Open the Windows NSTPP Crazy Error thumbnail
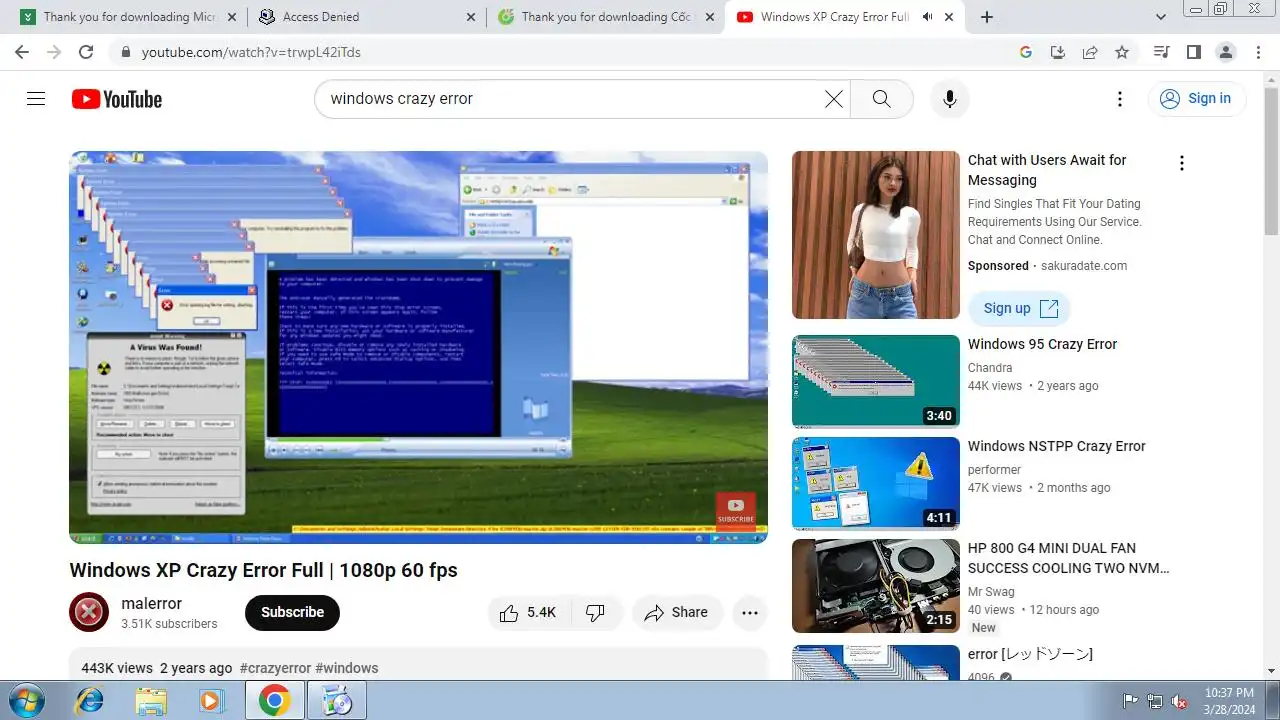The width and height of the screenshot is (1280, 720). 875,483
